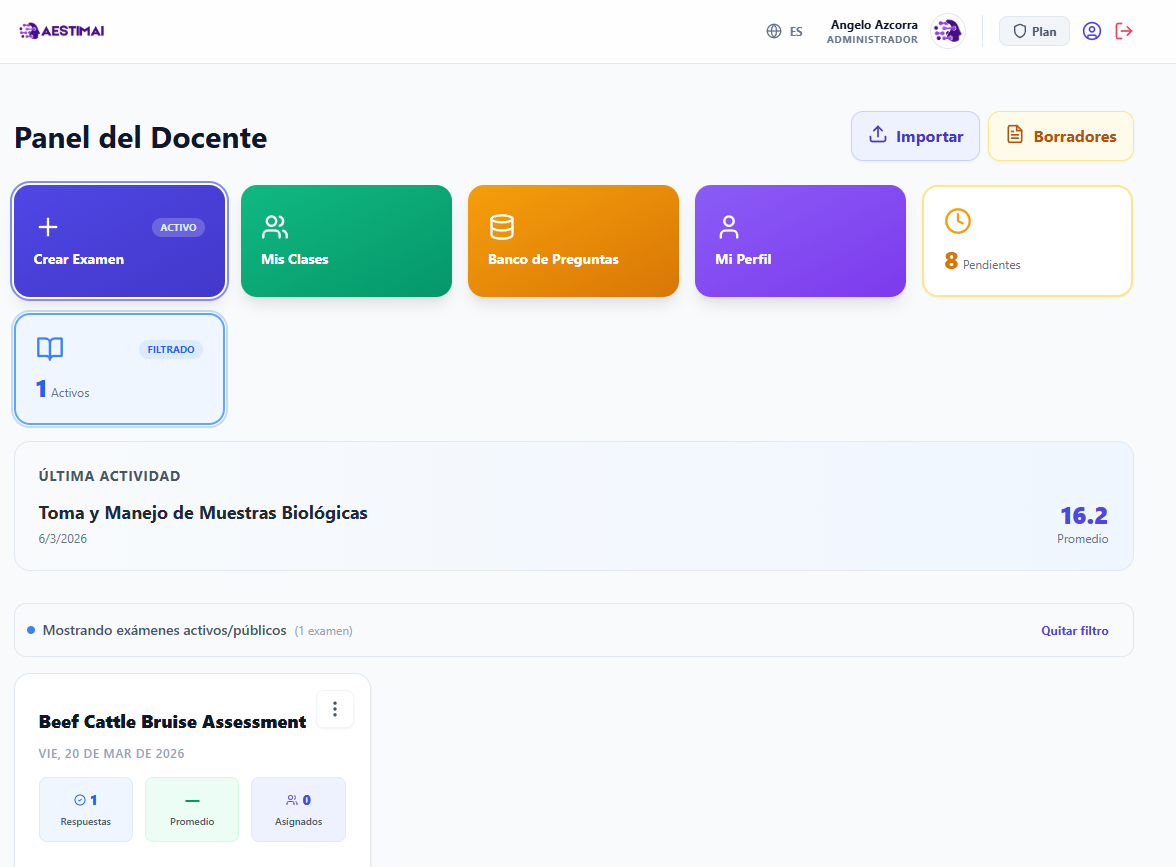
Task: Click the 6/3/2026 activity date
Action: pos(63,538)
